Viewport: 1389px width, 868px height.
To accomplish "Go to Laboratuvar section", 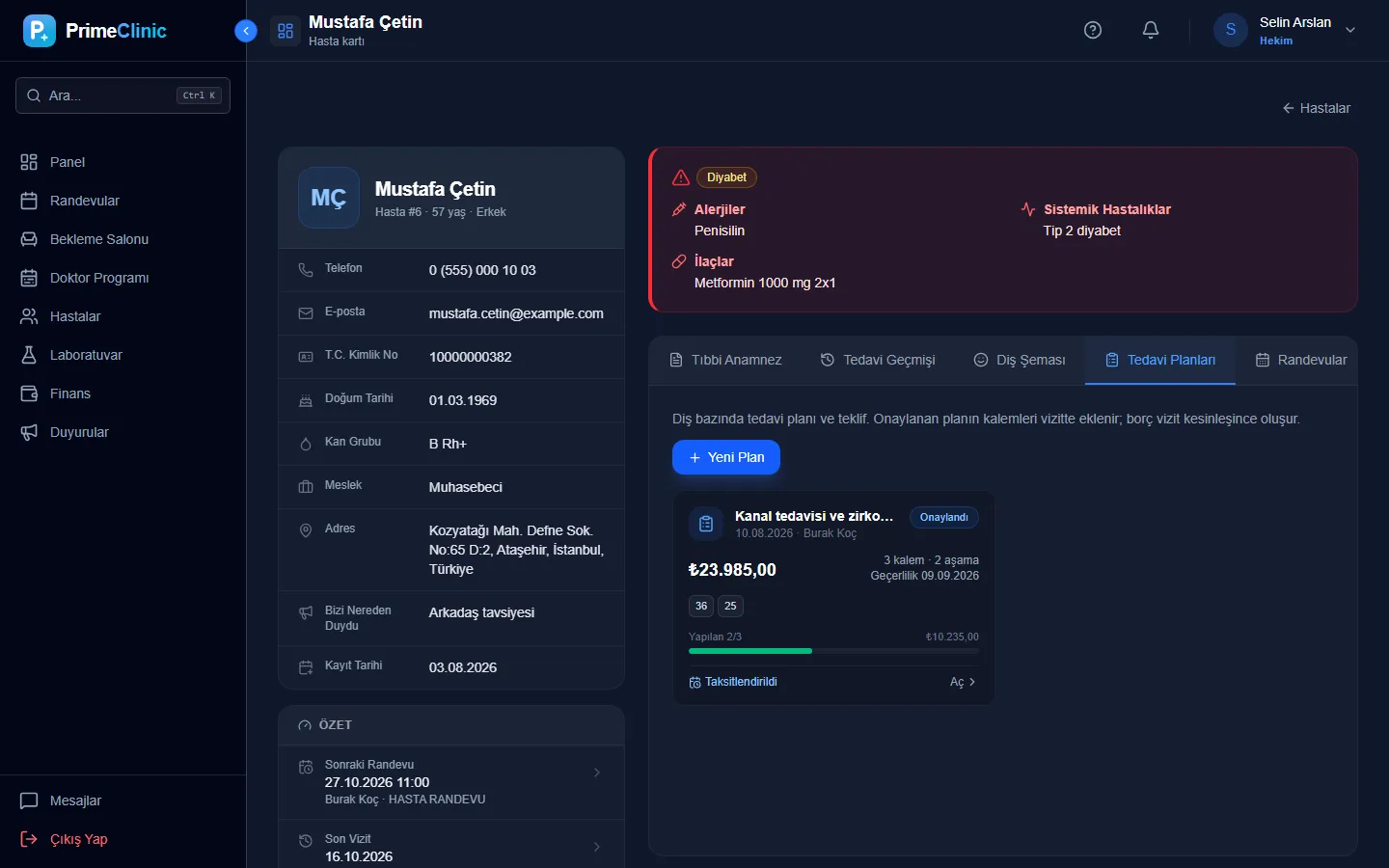I will click(x=123, y=355).
